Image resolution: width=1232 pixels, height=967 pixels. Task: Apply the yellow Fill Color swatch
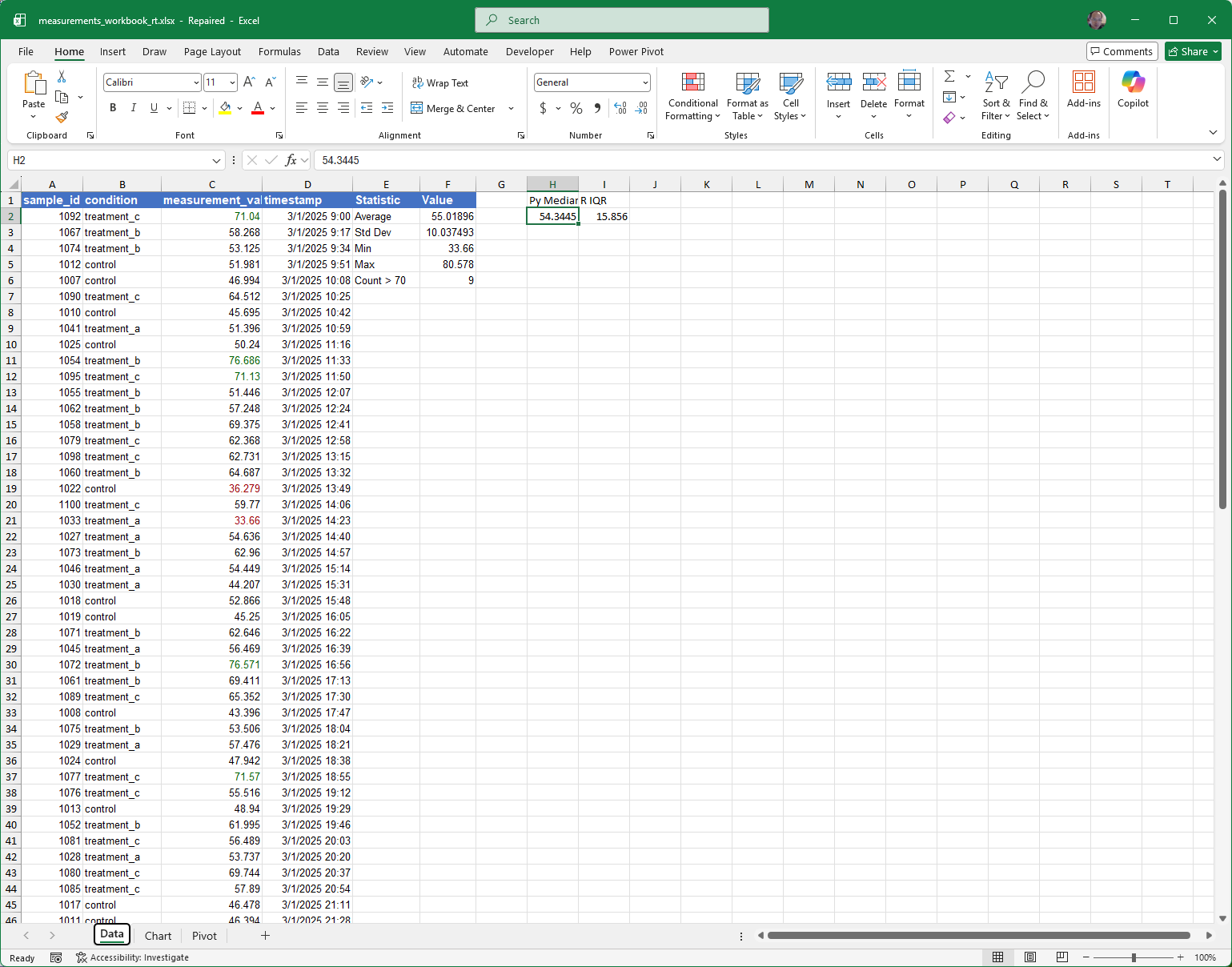pos(226,108)
